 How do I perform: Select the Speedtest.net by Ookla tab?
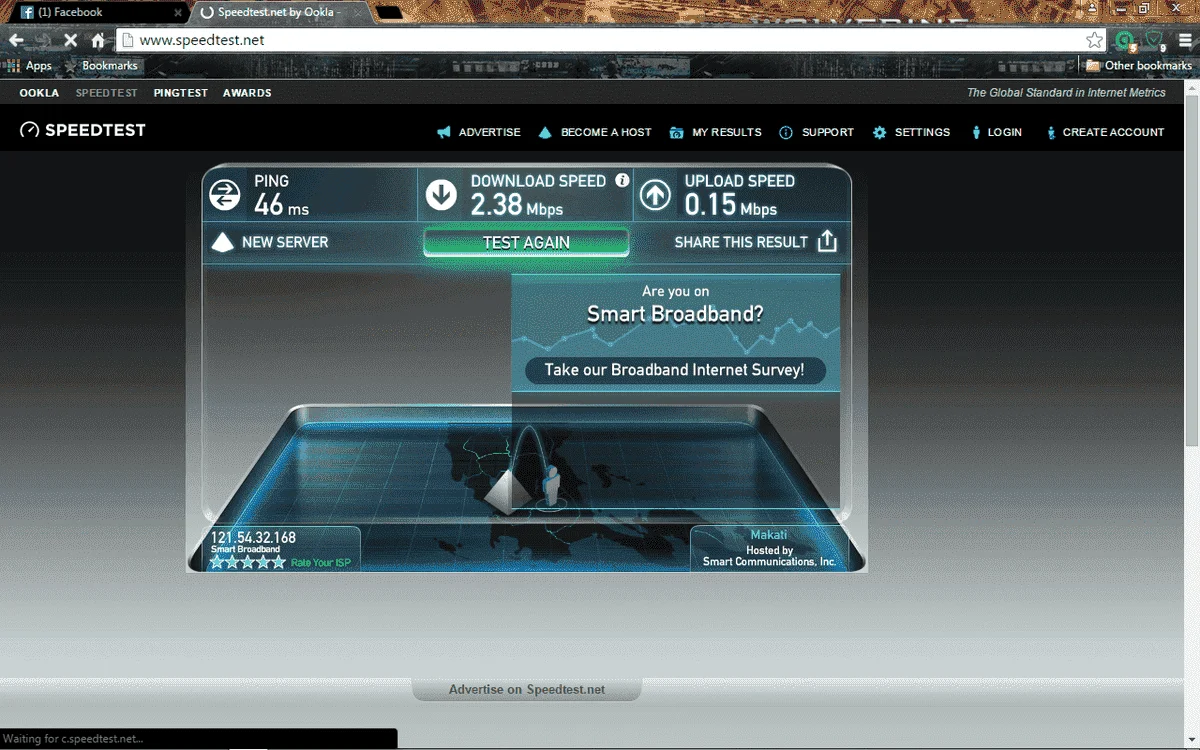click(278, 13)
